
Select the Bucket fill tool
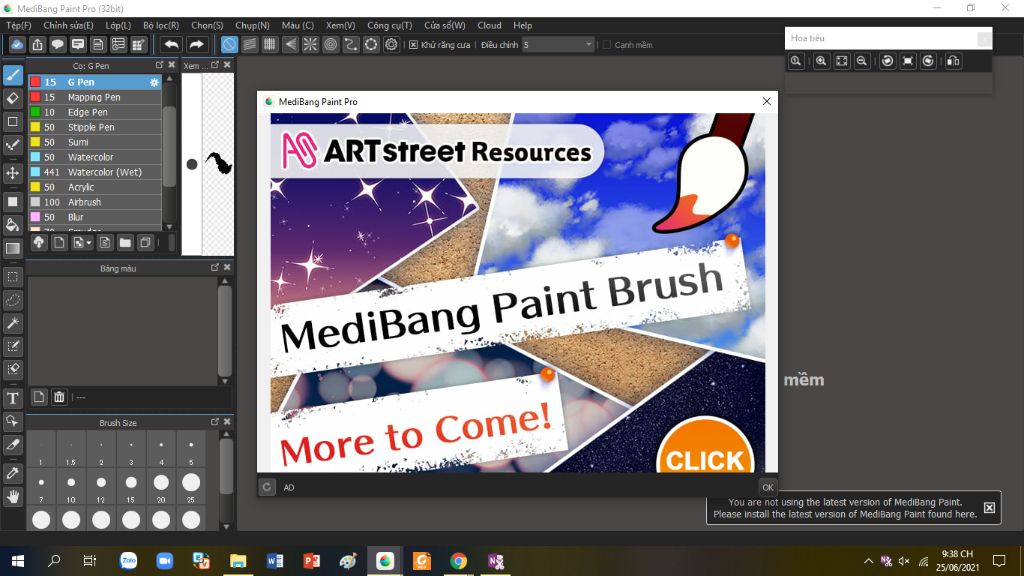(x=12, y=225)
